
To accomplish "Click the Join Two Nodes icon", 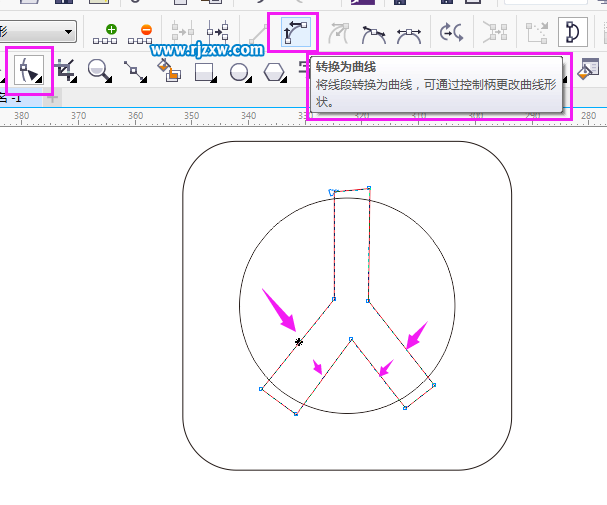I will 183,32.
